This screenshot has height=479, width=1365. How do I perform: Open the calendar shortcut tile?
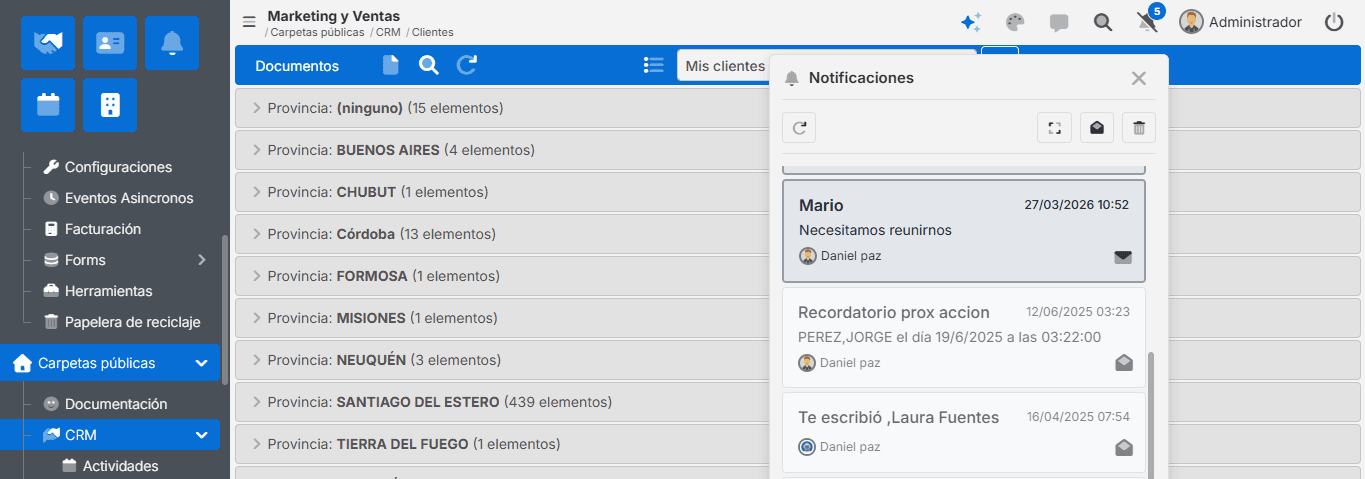[48, 105]
